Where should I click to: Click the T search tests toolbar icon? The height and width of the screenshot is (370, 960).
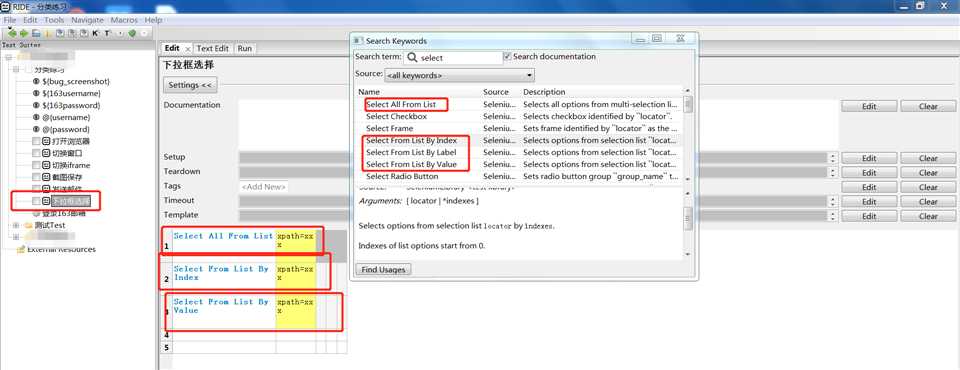107,33
